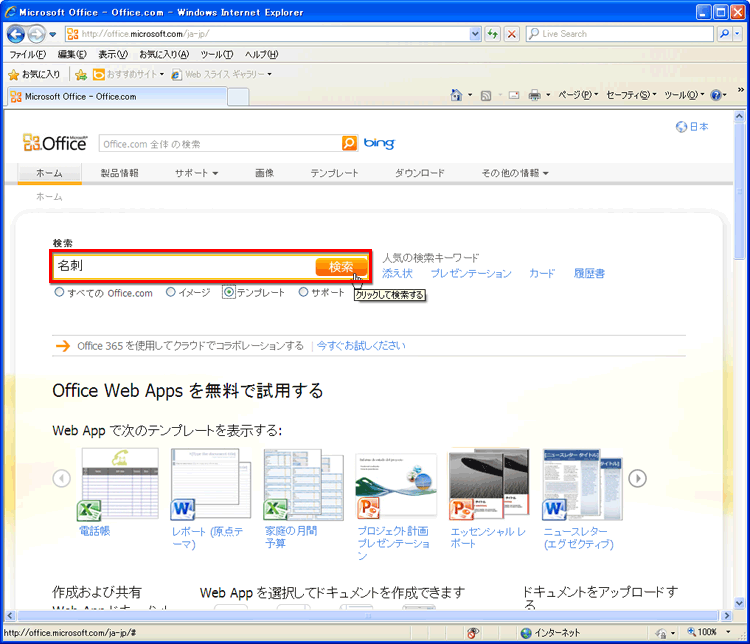The width and height of the screenshot is (750, 644).
Task: Open the おすすめサイト suggested sites item
Action: pyautogui.click(x=128, y=74)
